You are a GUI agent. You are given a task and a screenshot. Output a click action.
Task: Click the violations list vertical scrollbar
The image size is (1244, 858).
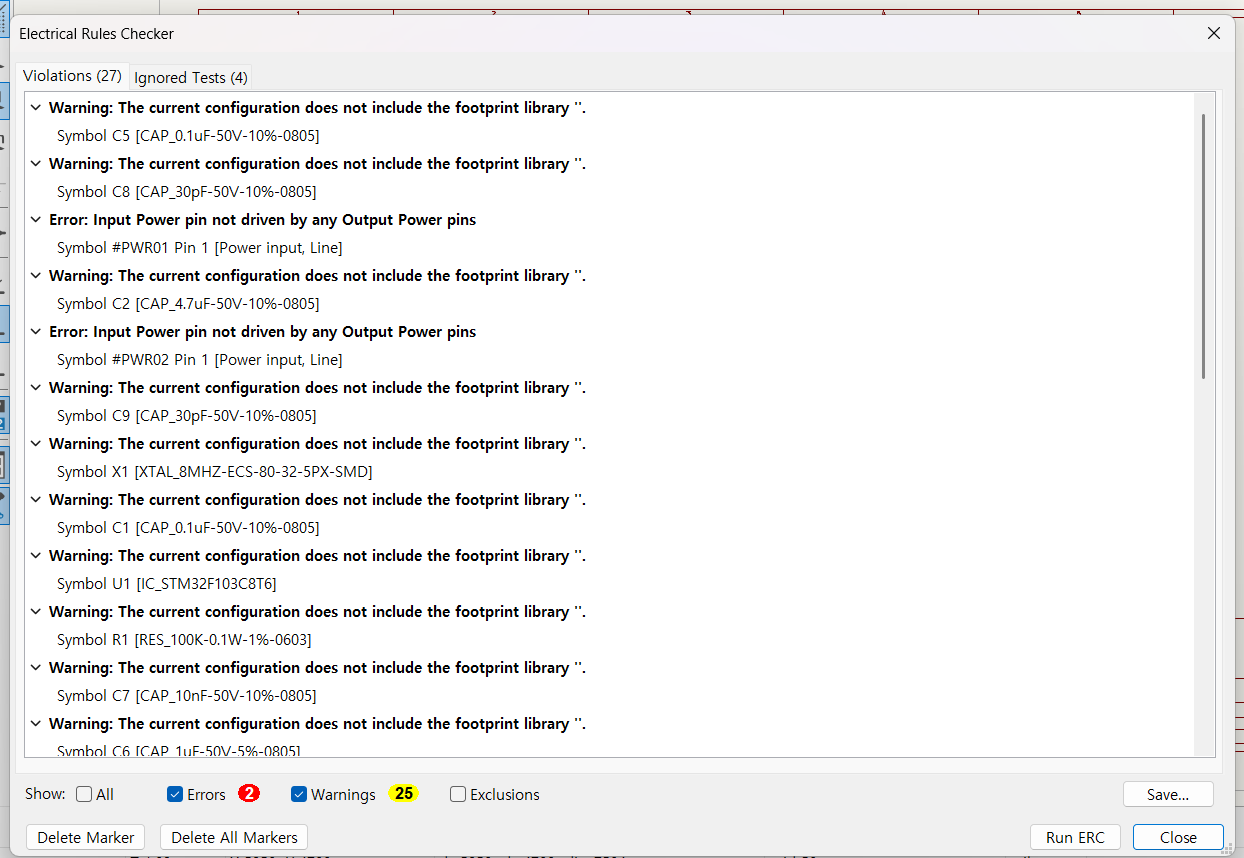pos(1204,246)
